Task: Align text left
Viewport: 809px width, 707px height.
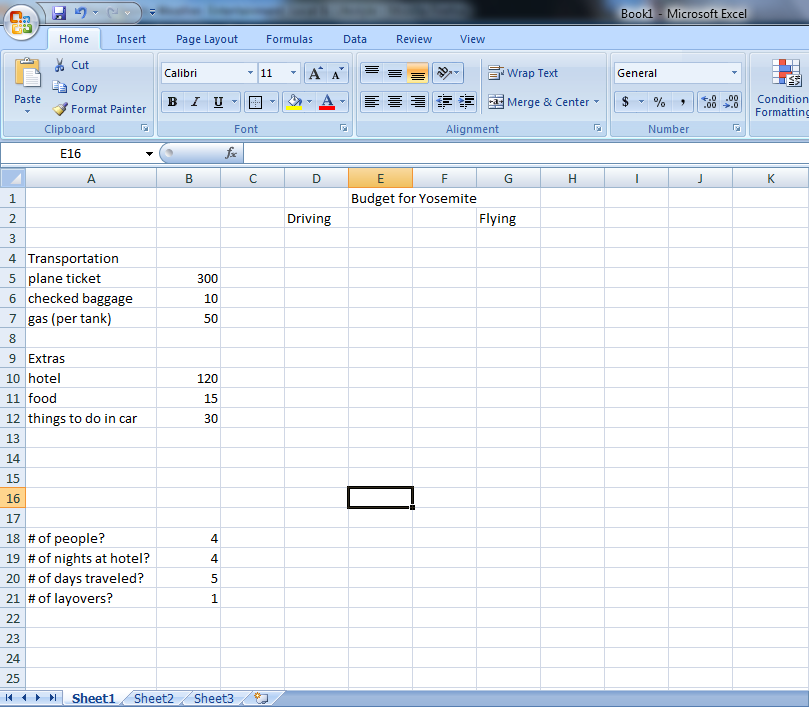Action: tap(372, 102)
